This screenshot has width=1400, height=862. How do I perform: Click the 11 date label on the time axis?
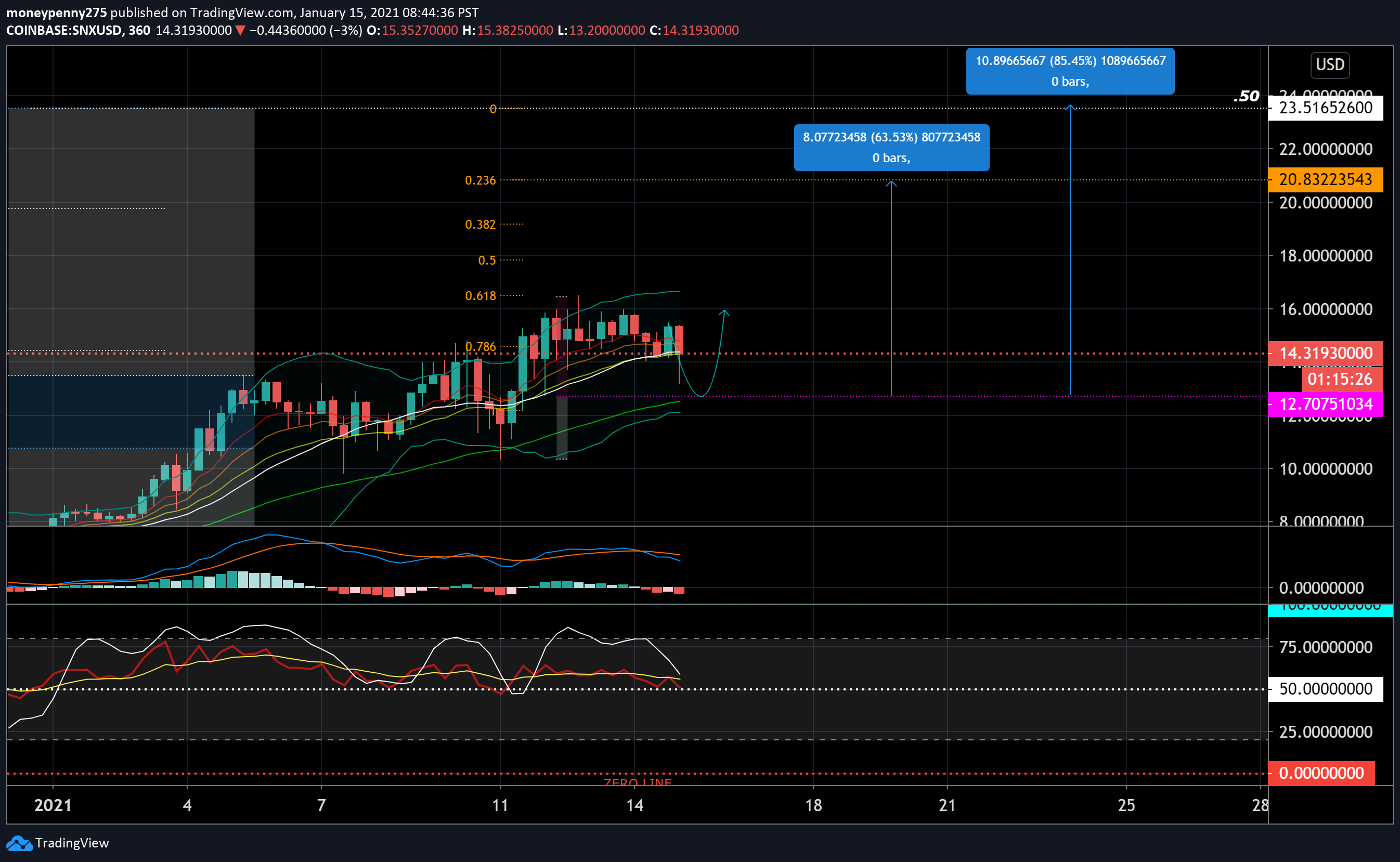click(500, 805)
